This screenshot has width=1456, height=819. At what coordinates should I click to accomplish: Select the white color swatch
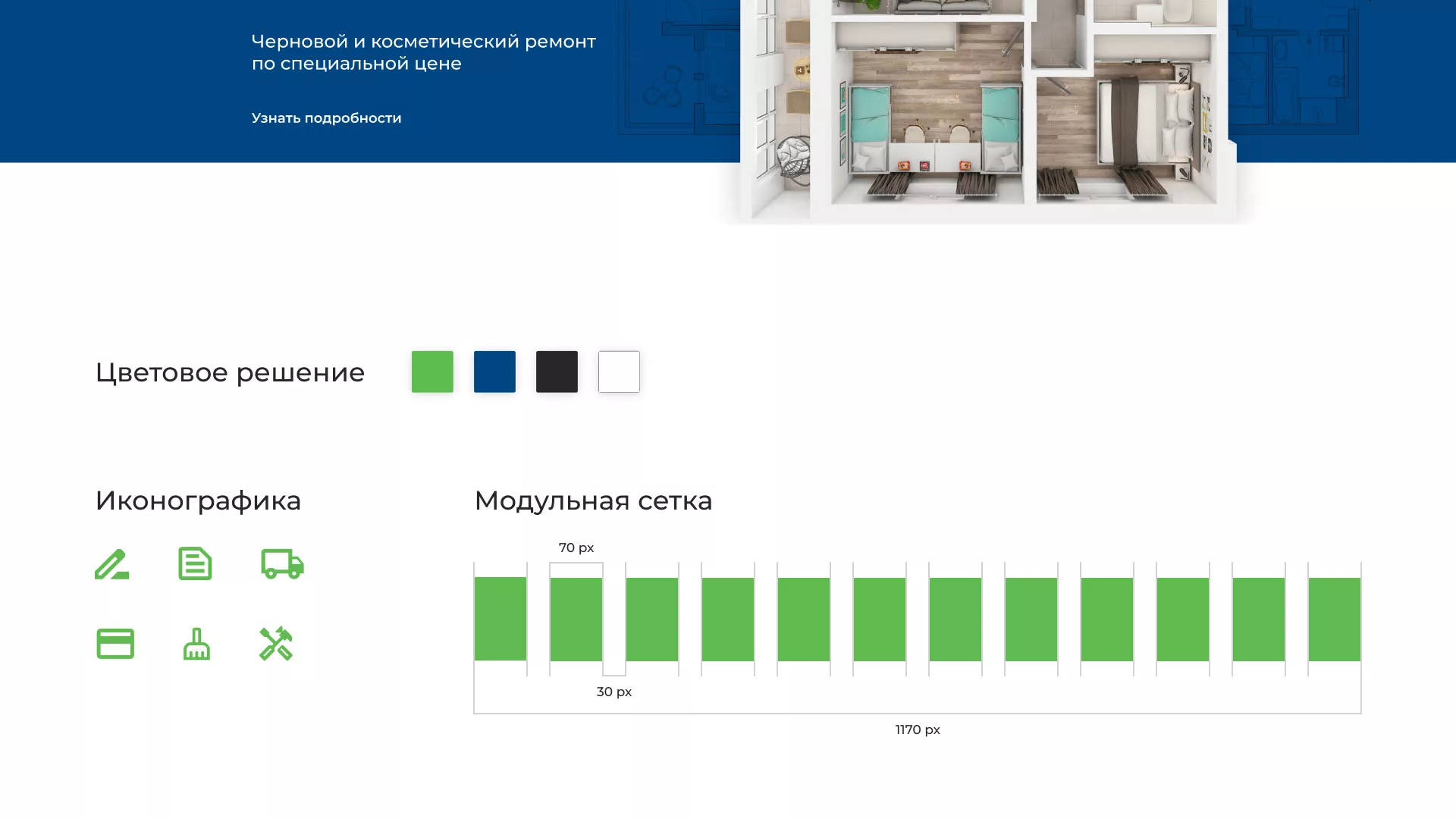(x=619, y=372)
